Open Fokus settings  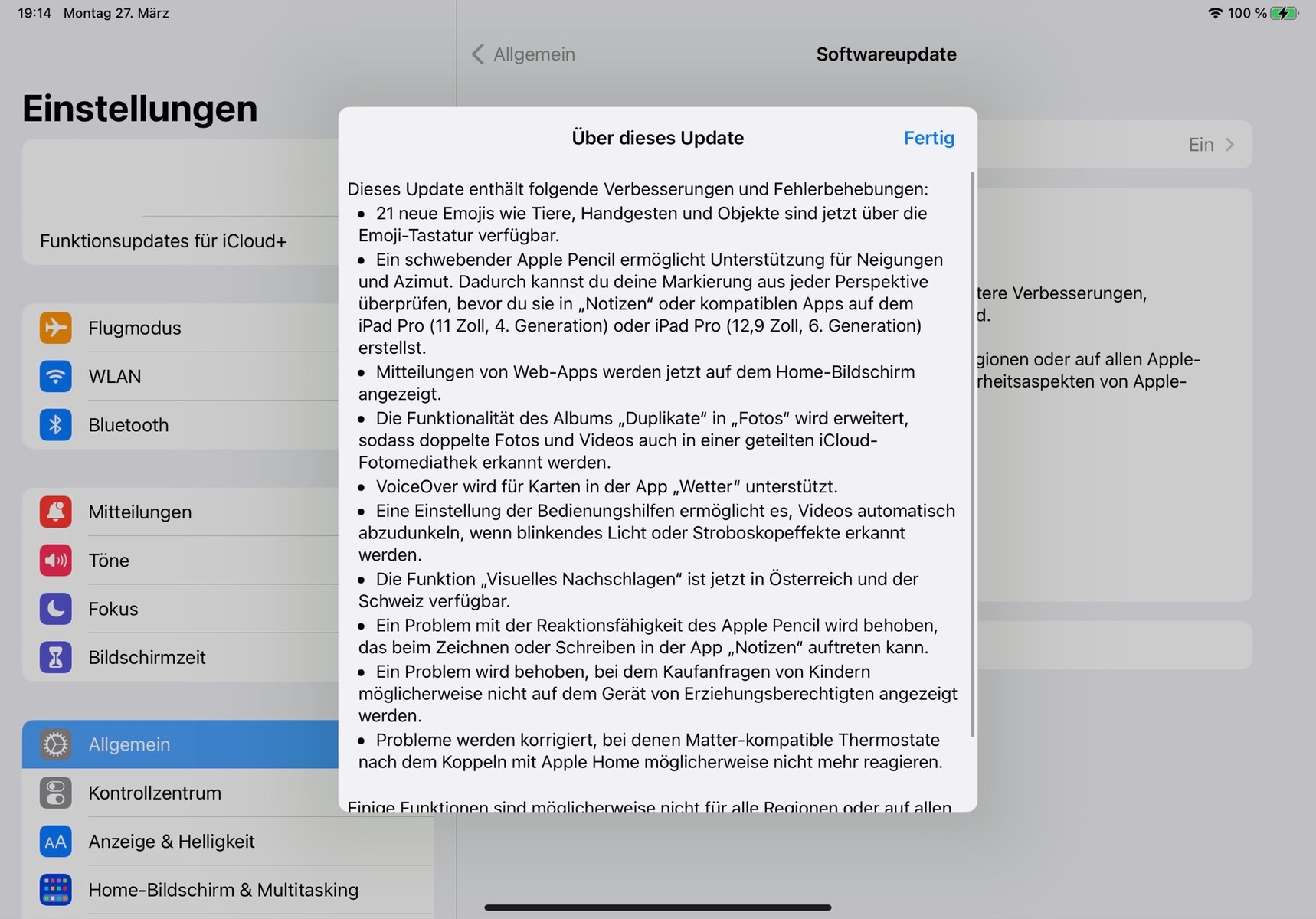click(181, 608)
